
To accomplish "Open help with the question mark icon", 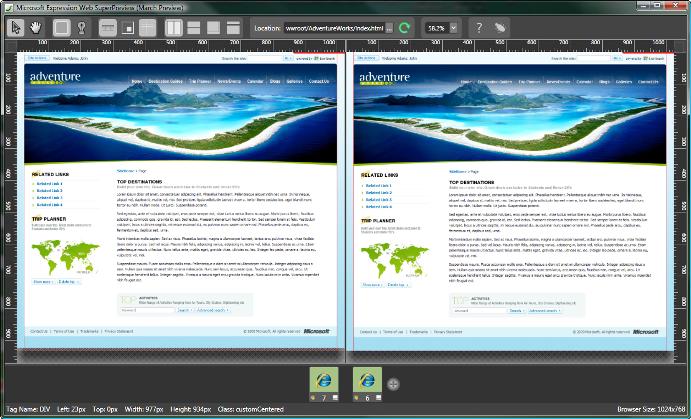I will [x=479, y=28].
